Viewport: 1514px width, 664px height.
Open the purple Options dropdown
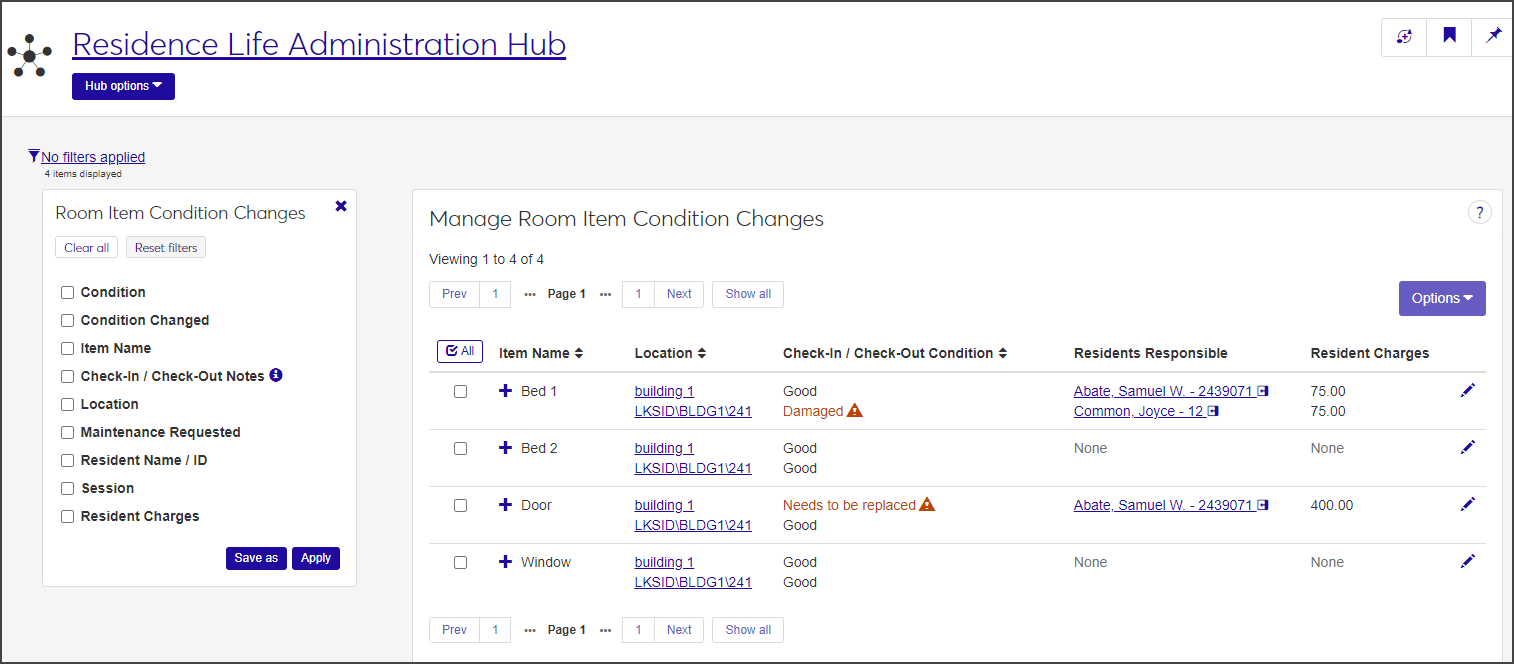[1441, 298]
